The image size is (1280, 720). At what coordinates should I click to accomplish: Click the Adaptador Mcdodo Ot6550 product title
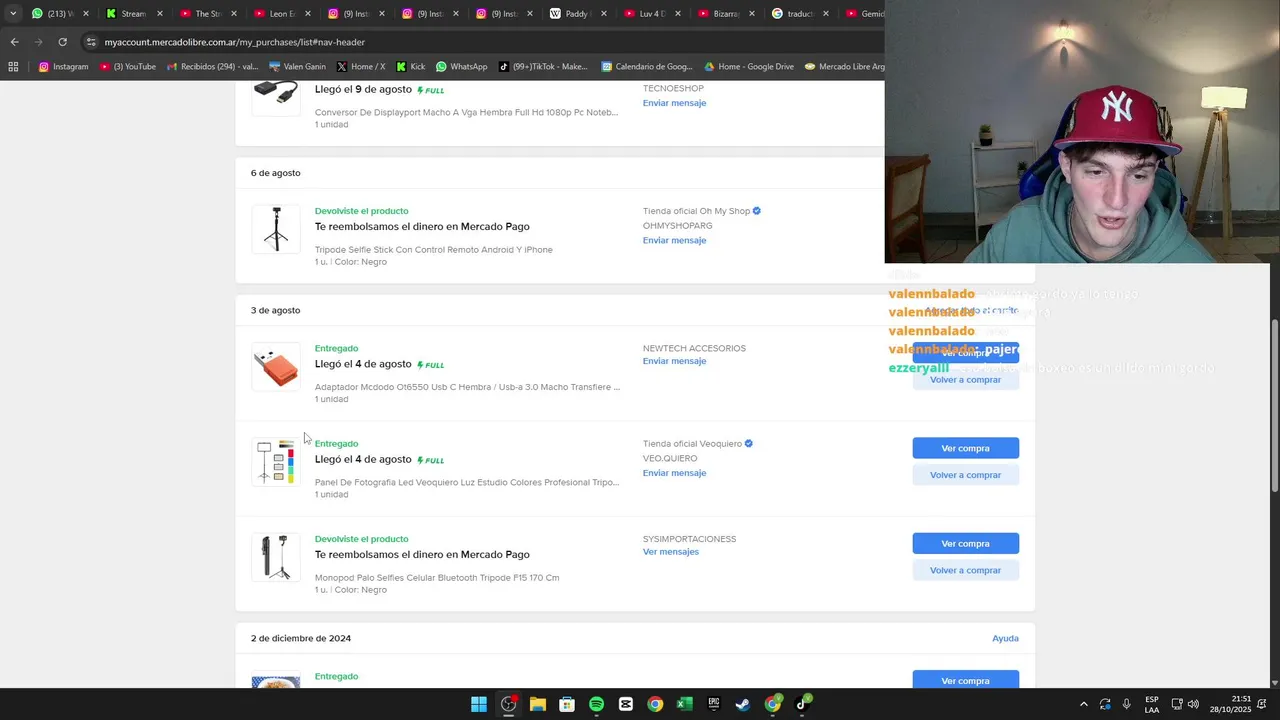pos(467,387)
